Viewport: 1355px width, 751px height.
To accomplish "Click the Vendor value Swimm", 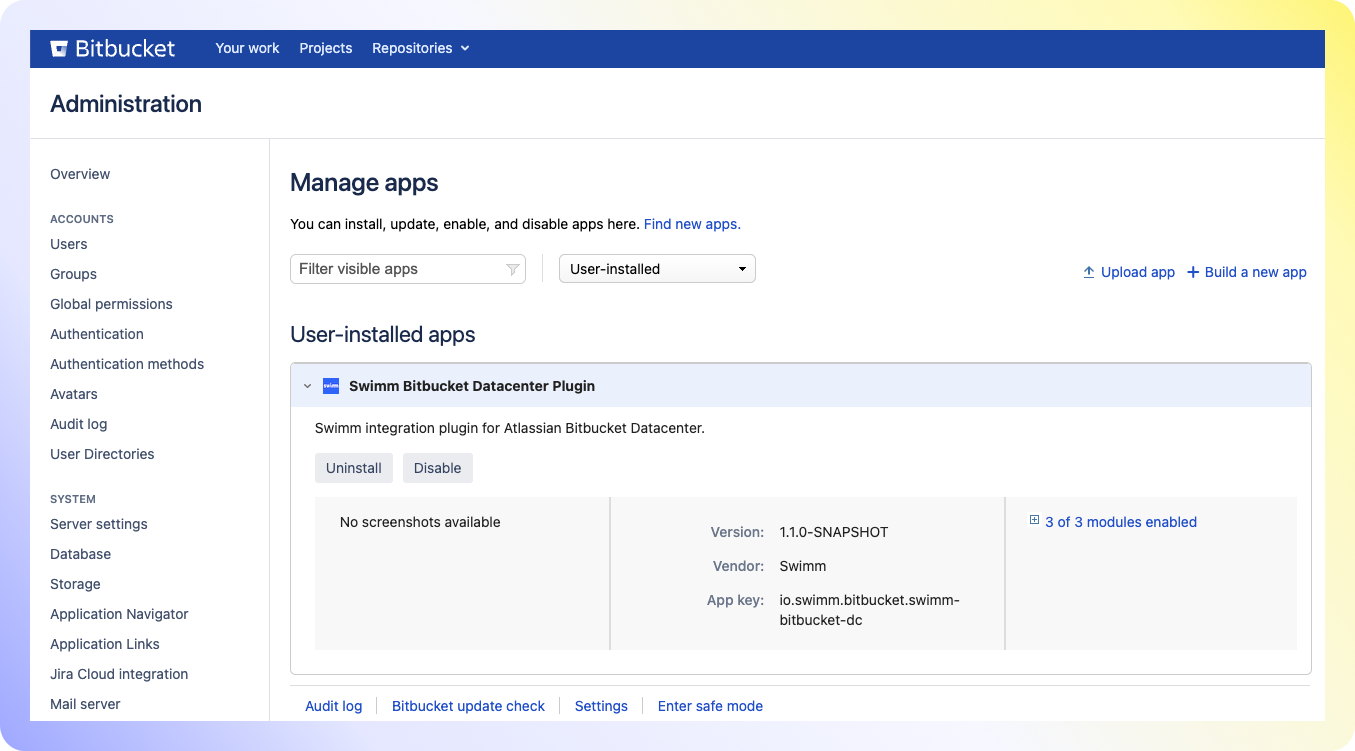I will tap(803, 566).
